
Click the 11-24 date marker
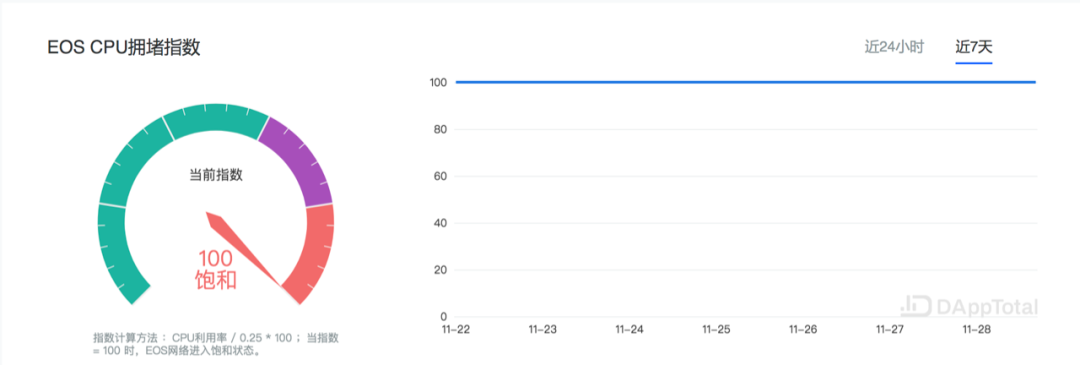click(629, 330)
